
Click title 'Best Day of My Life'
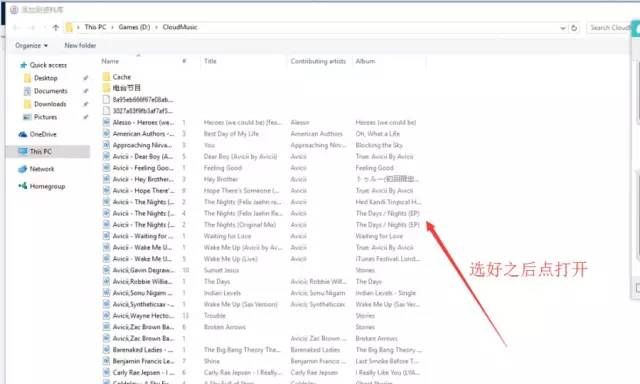tap(231, 134)
